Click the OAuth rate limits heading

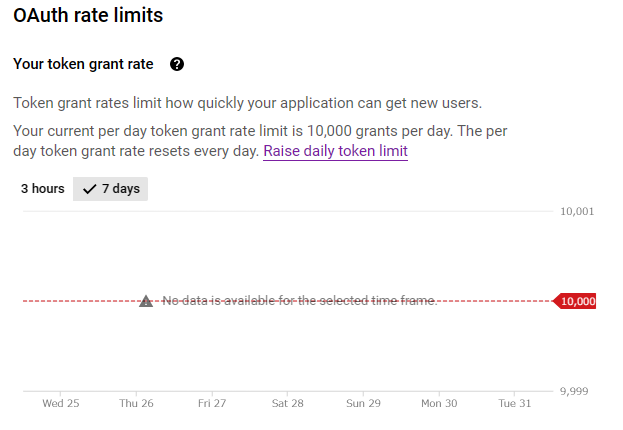click(x=88, y=15)
